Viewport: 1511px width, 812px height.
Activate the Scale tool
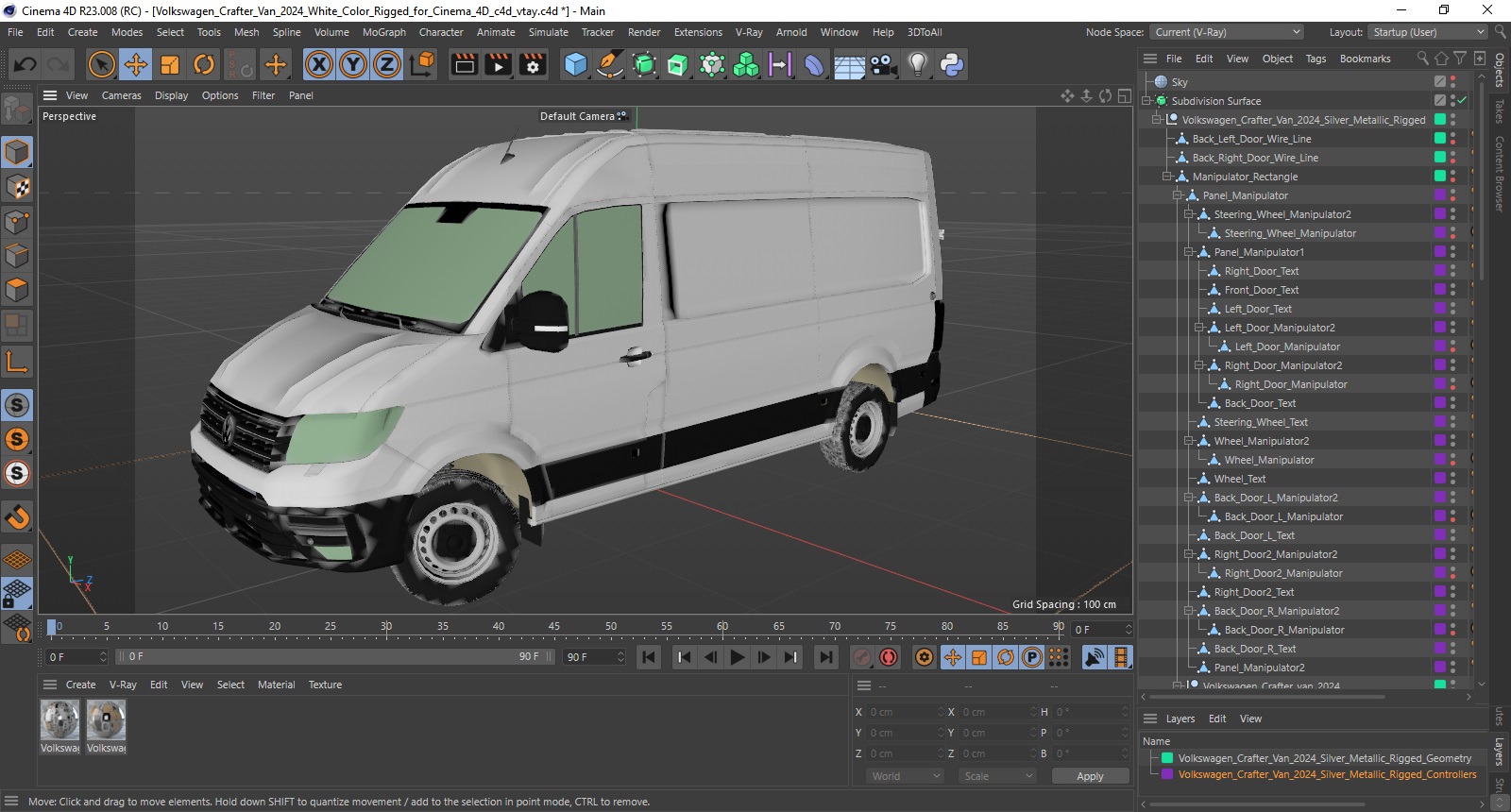170,64
